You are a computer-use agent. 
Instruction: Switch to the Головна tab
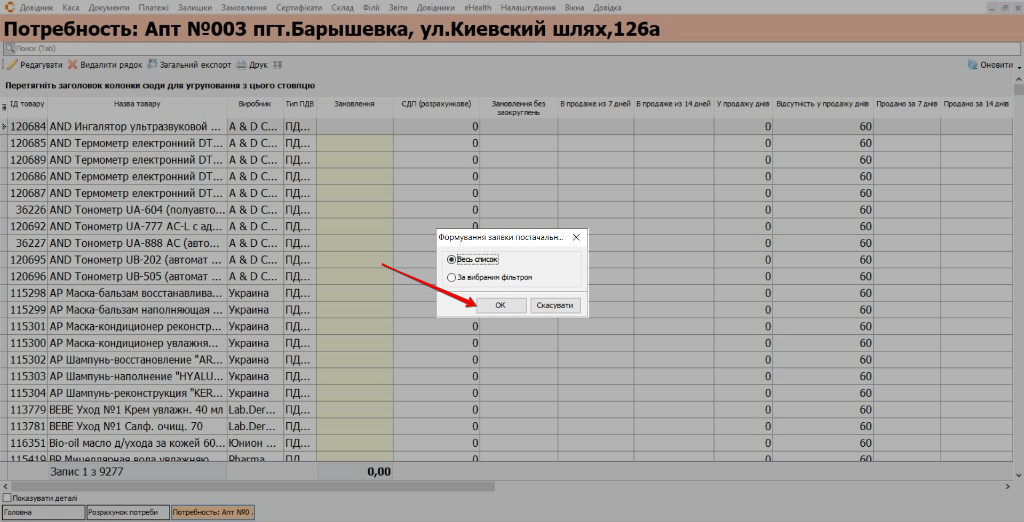43,512
